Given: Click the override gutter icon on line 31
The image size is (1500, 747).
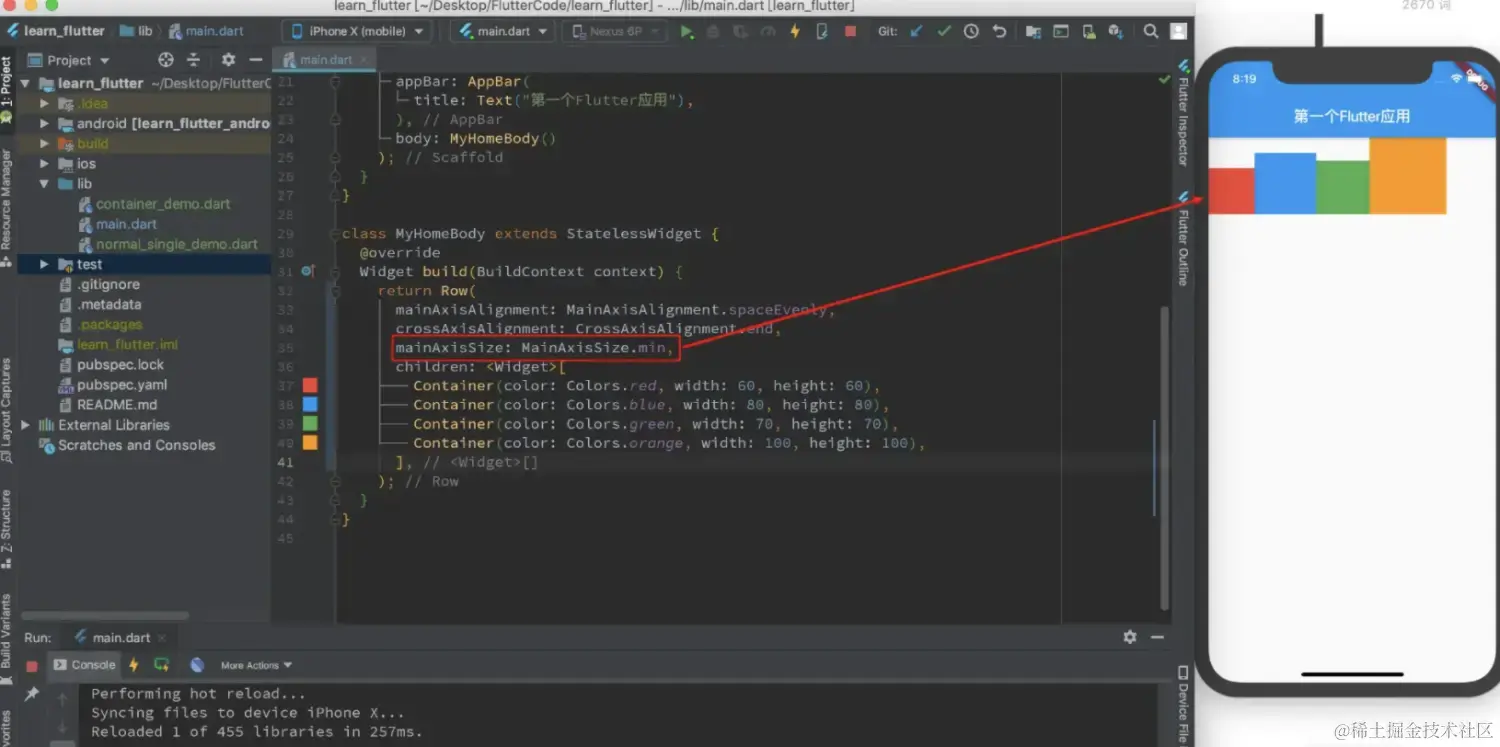Looking at the screenshot, I should click(308, 271).
